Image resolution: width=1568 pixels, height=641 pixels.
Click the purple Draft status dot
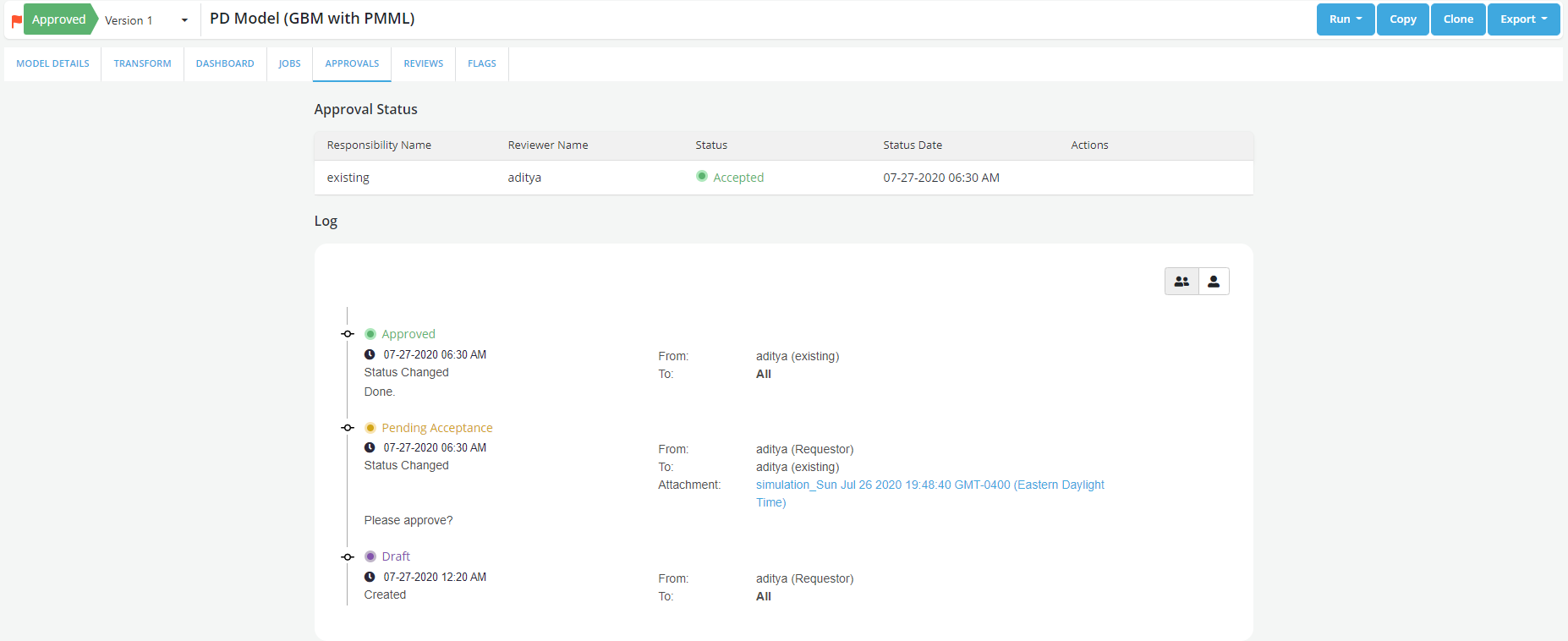[370, 556]
